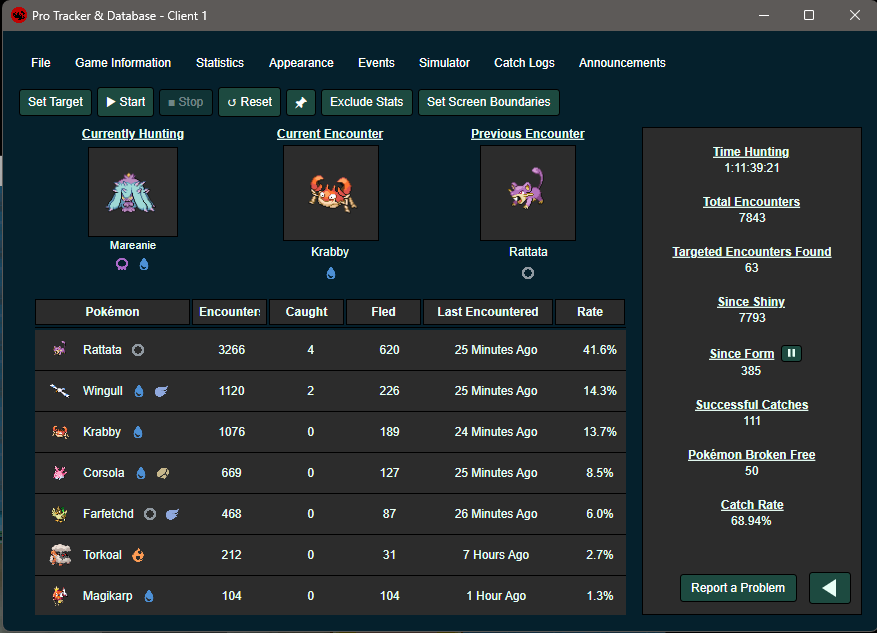Click the fire type icon in Torkoal row
This screenshot has width=877, height=633.
pos(138,555)
